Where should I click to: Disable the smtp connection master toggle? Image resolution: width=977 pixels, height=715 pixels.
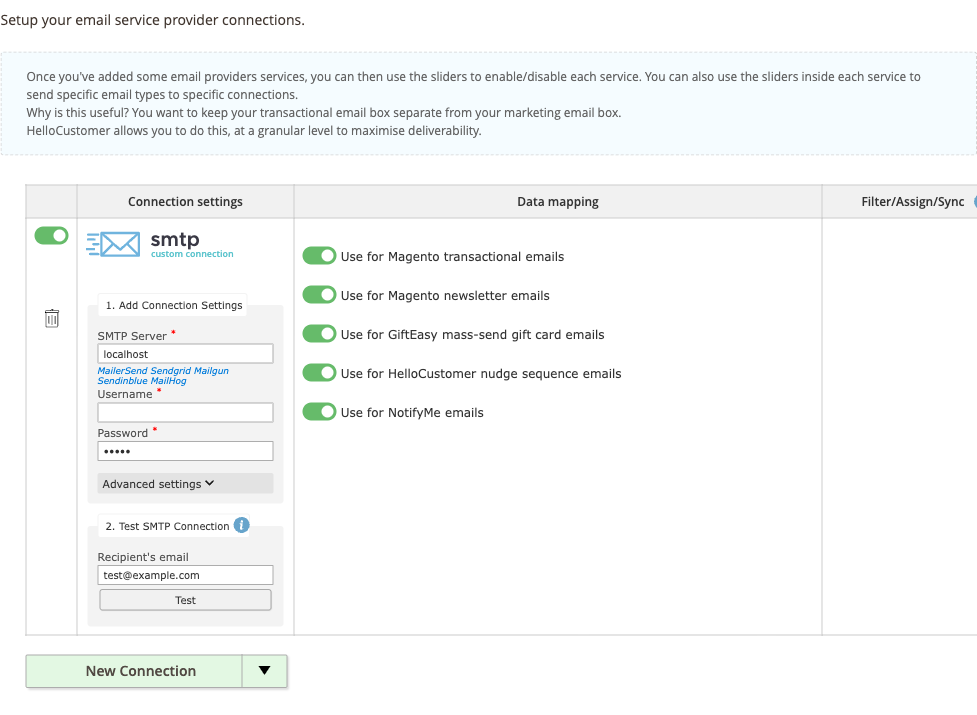click(52, 235)
